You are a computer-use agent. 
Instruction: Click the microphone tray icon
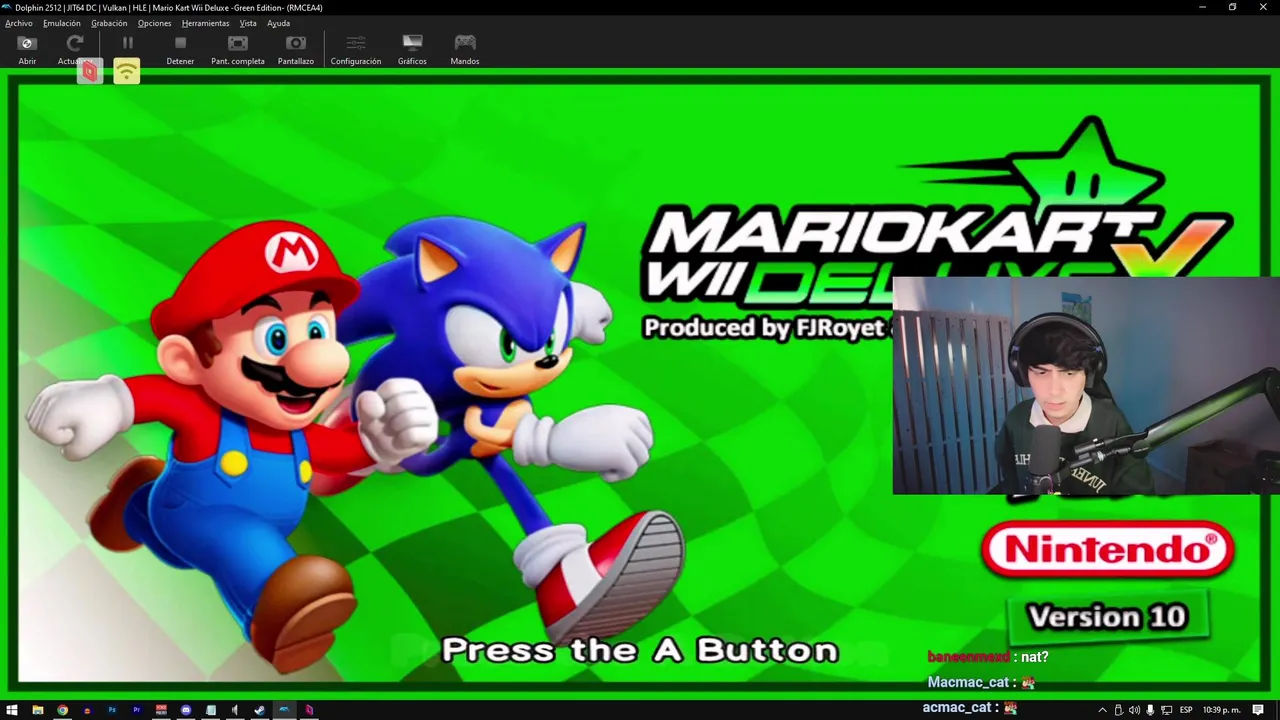1150,710
